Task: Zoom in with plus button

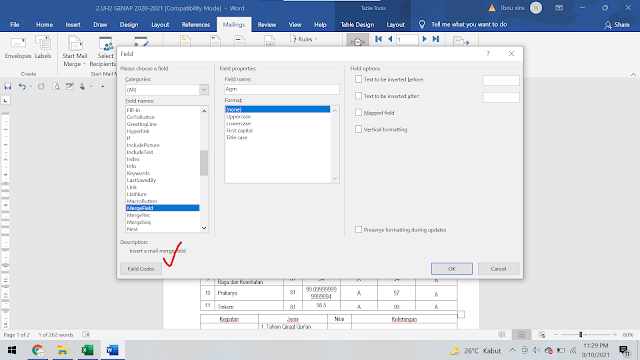Action: click(615, 335)
